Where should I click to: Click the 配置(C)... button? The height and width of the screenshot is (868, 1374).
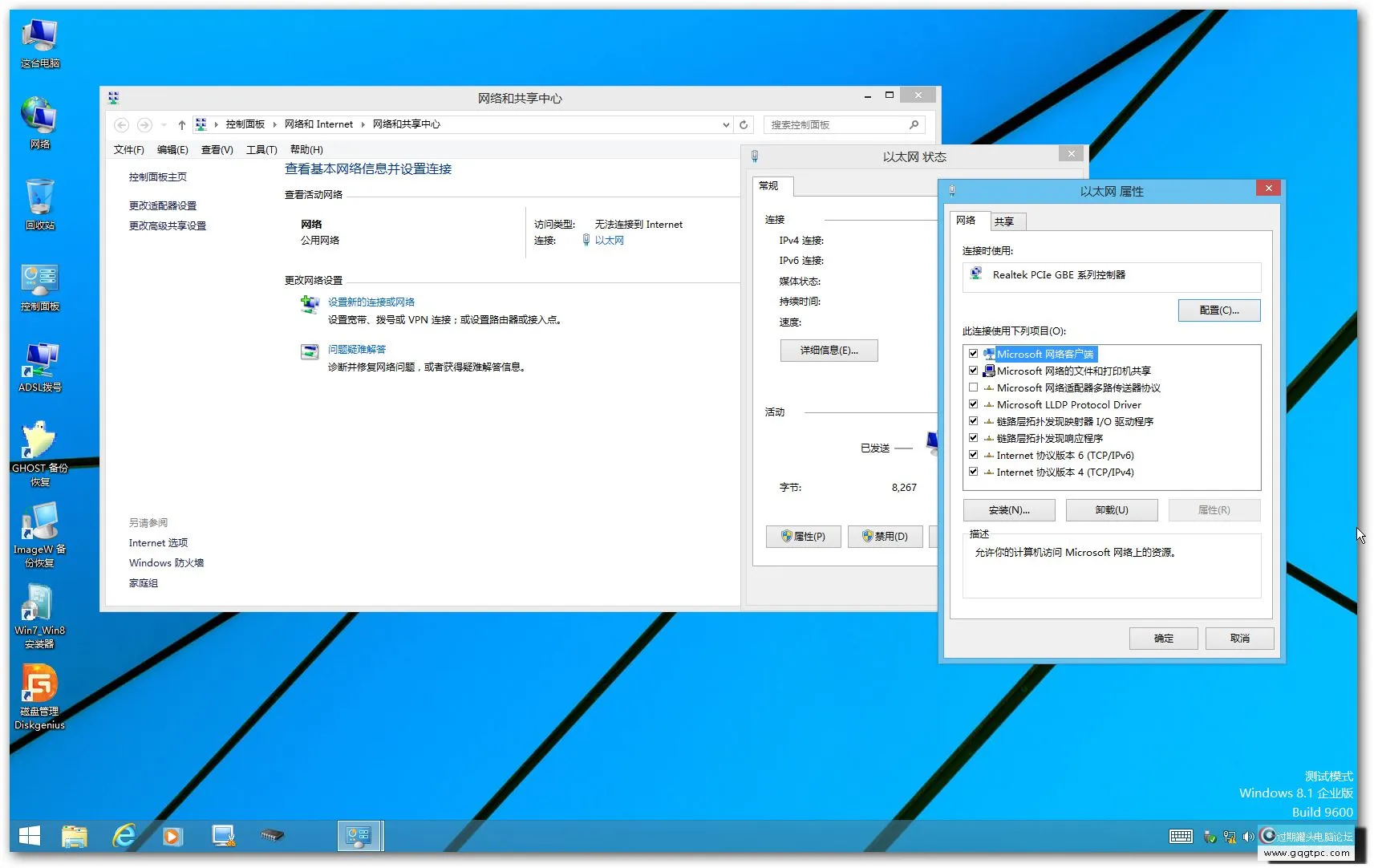(x=1218, y=310)
